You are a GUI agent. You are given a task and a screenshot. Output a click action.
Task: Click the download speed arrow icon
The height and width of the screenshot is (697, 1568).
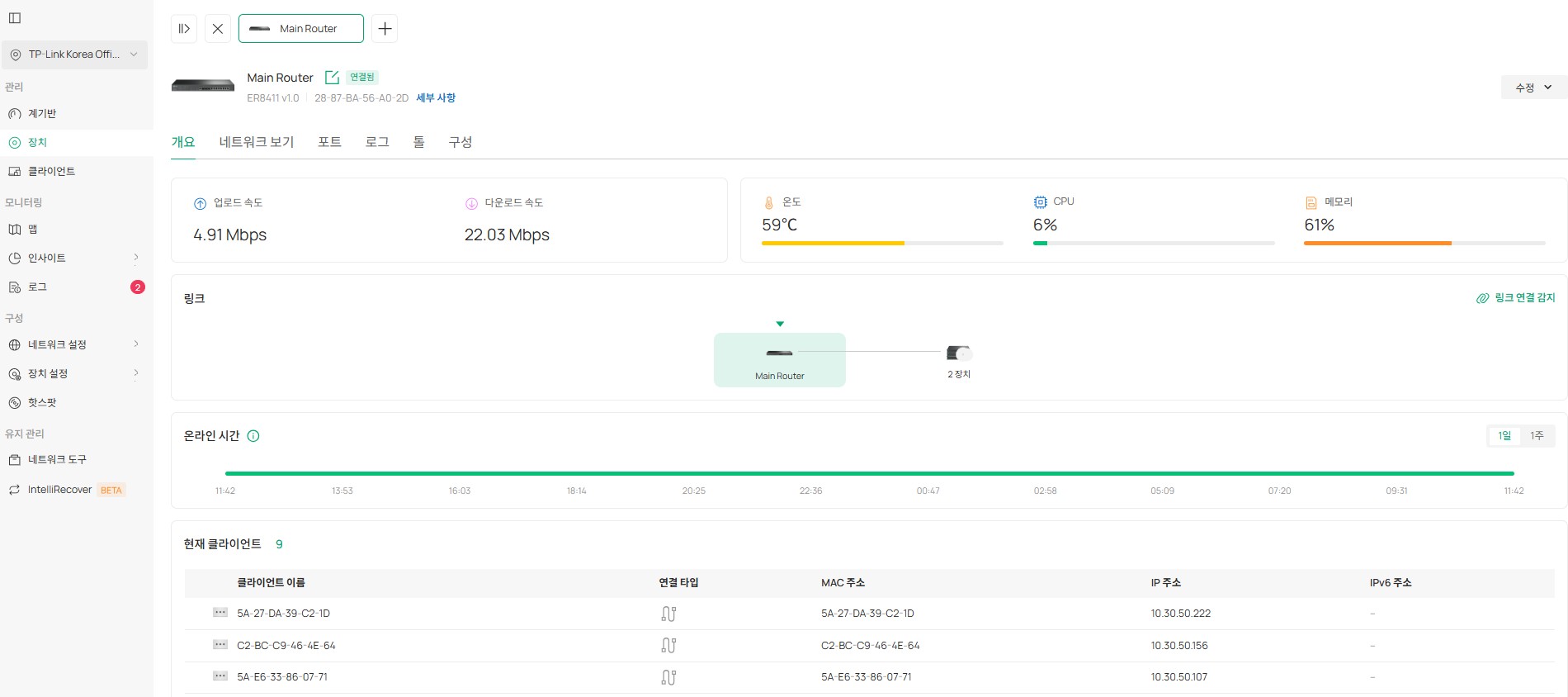pos(471,204)
